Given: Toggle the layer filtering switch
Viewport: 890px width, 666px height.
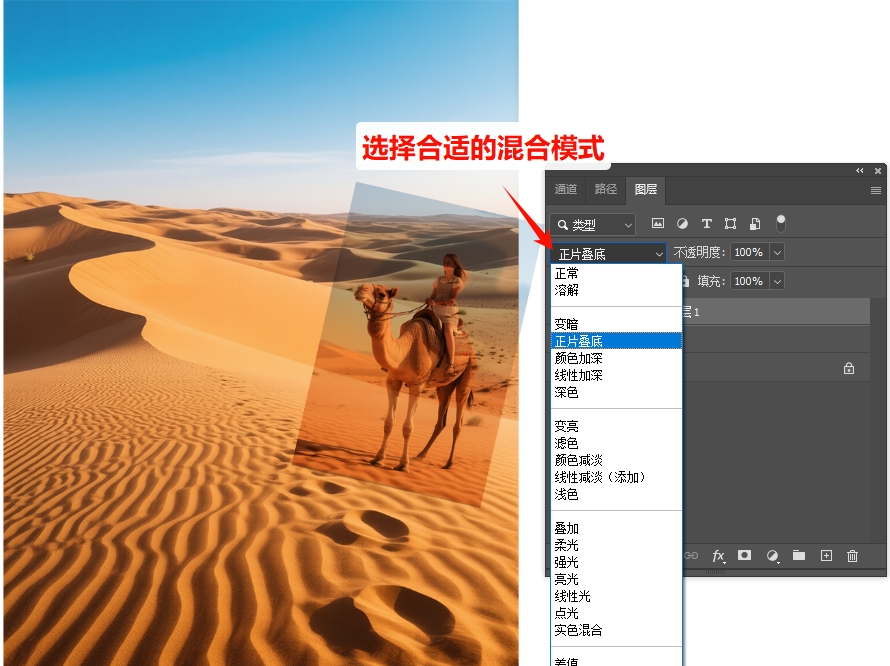Looking at the screenshot, I should pos(781,223).
